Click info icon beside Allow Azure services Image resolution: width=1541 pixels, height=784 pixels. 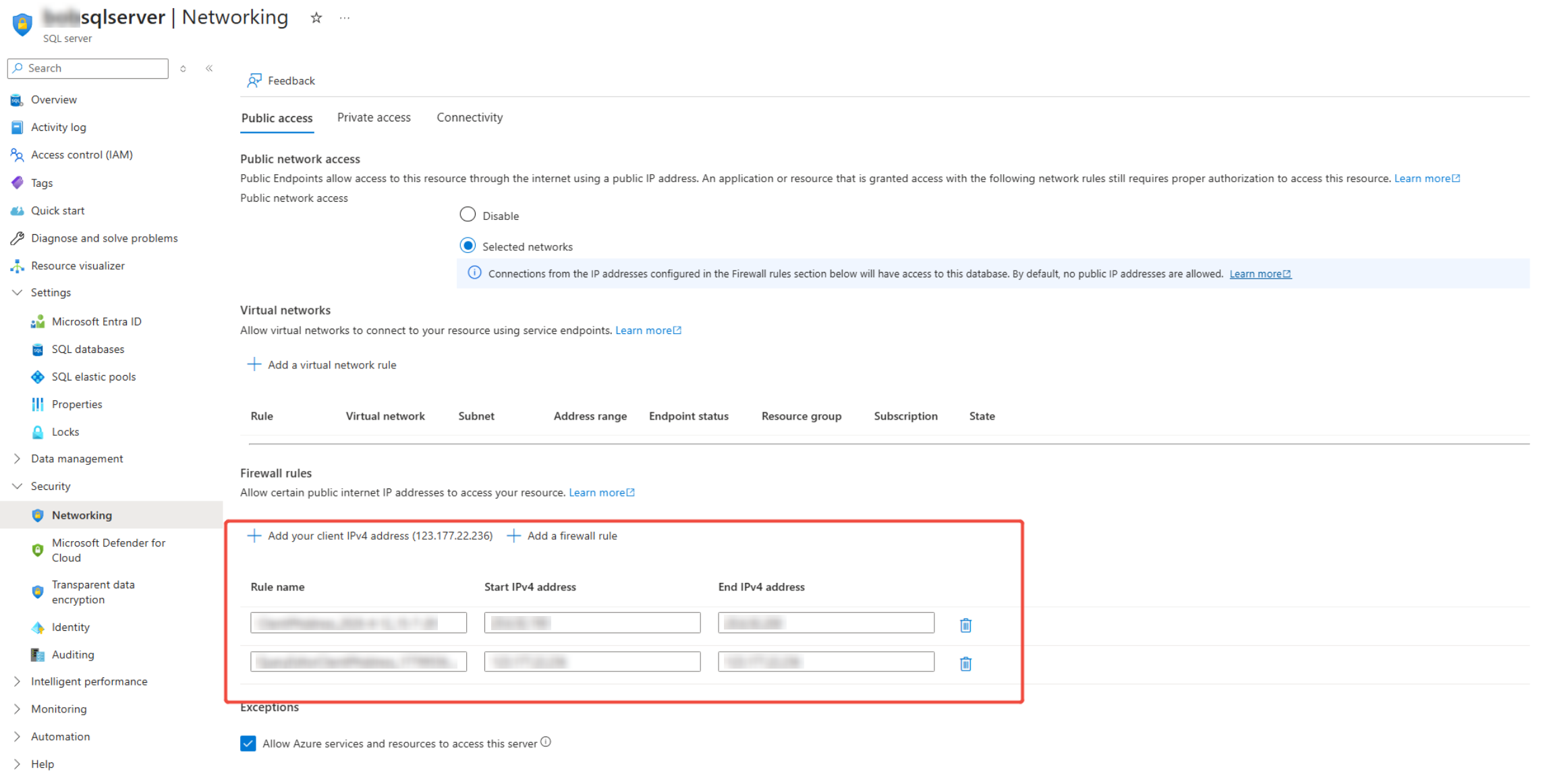point(546,742)
